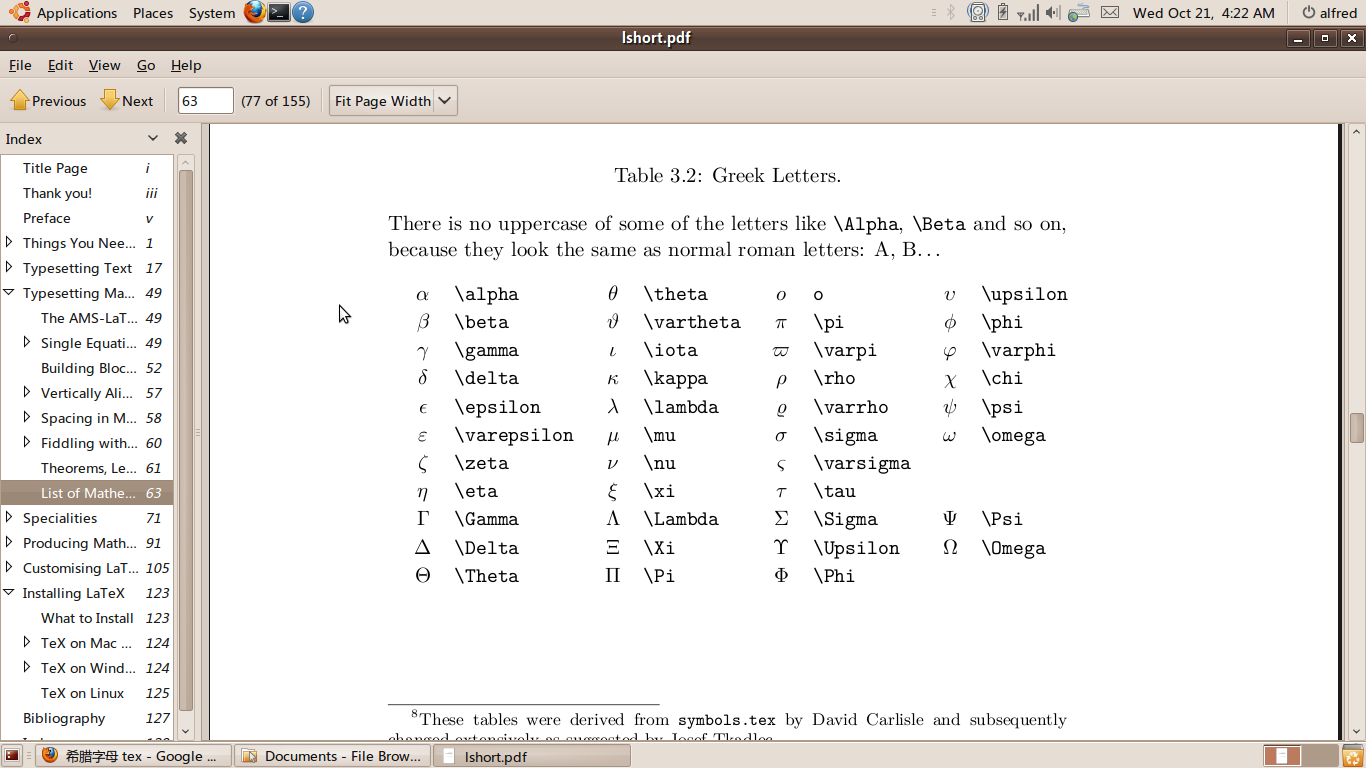Screen dimensions: 1366x768
Task: Switch to the Firefox Google taskbar window
Action: pos(133,756)
